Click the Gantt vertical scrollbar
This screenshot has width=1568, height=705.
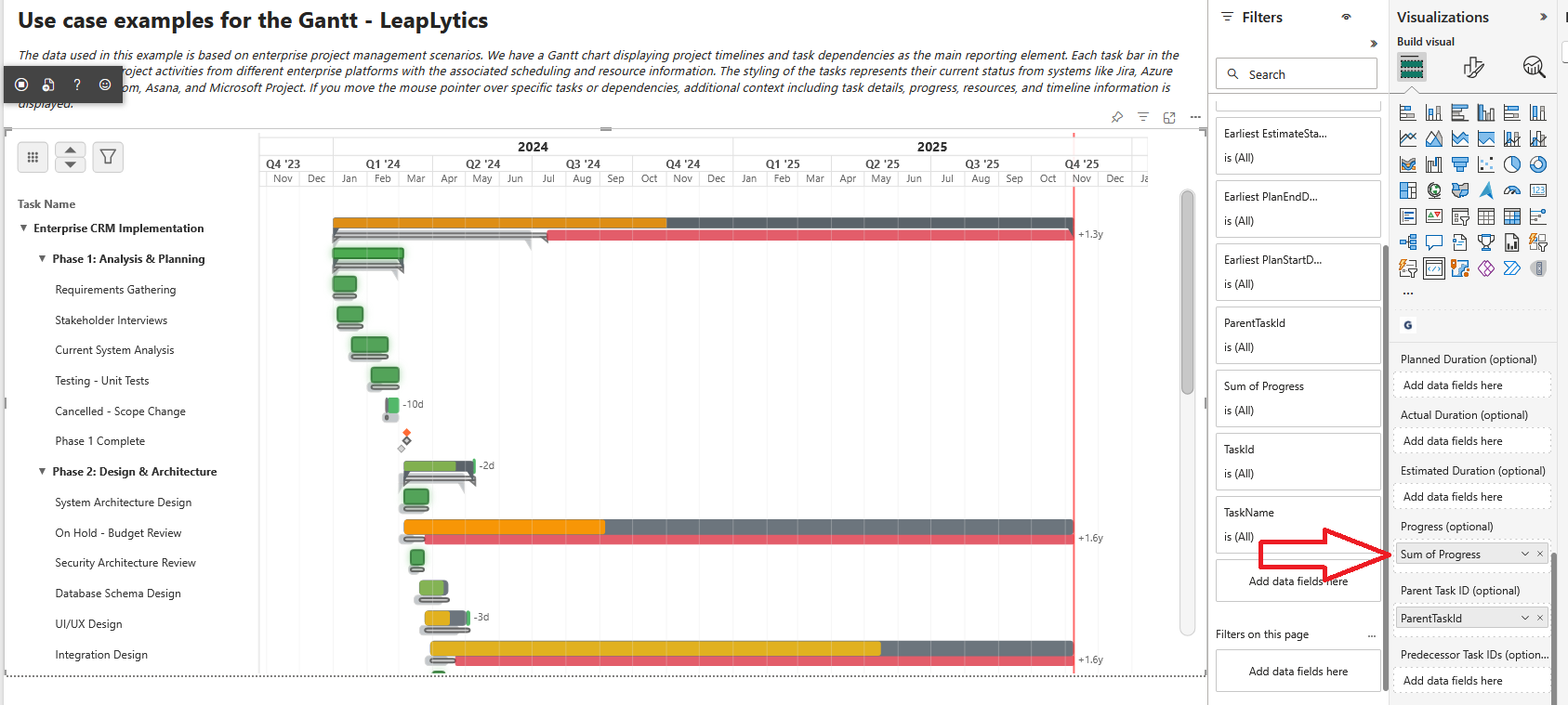[1187, 293]
